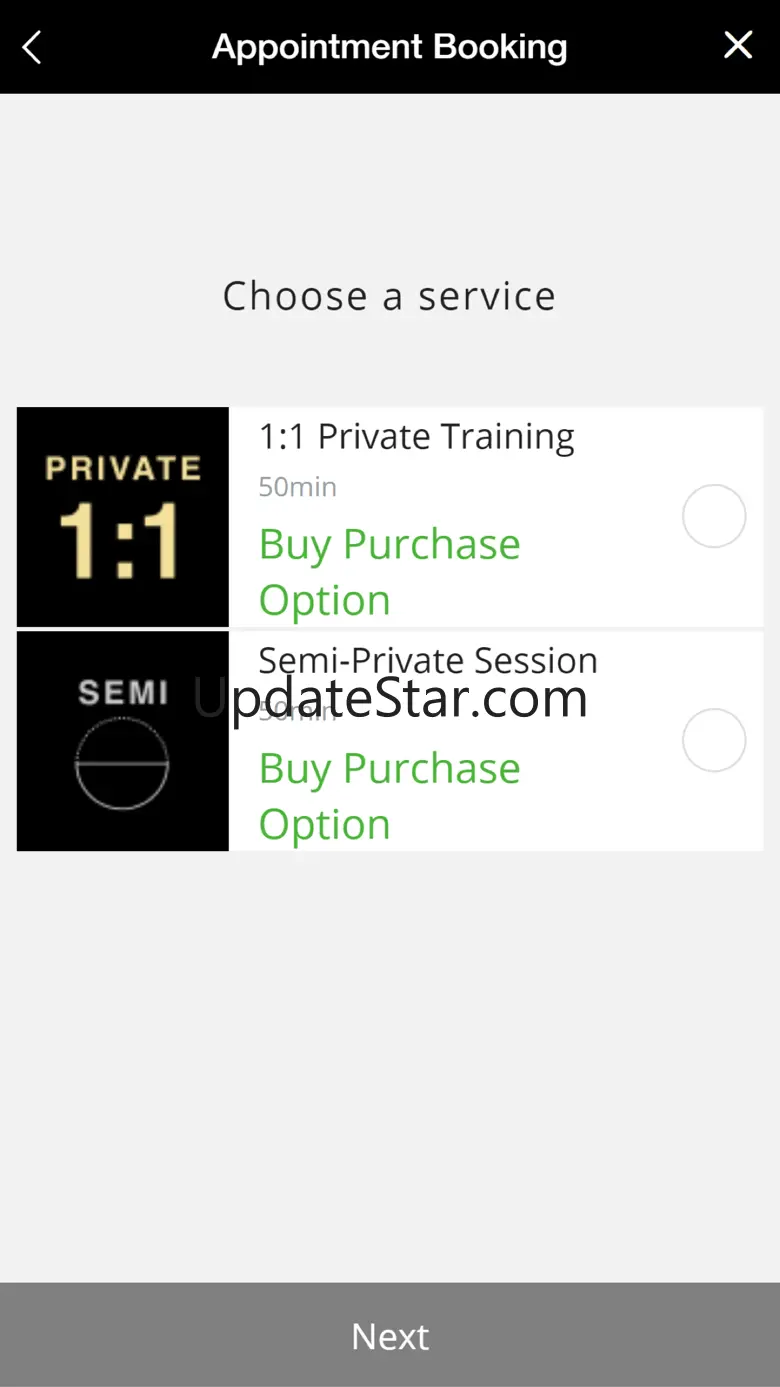Close the Appointment Booking screen with X

(x=738, y=45)
